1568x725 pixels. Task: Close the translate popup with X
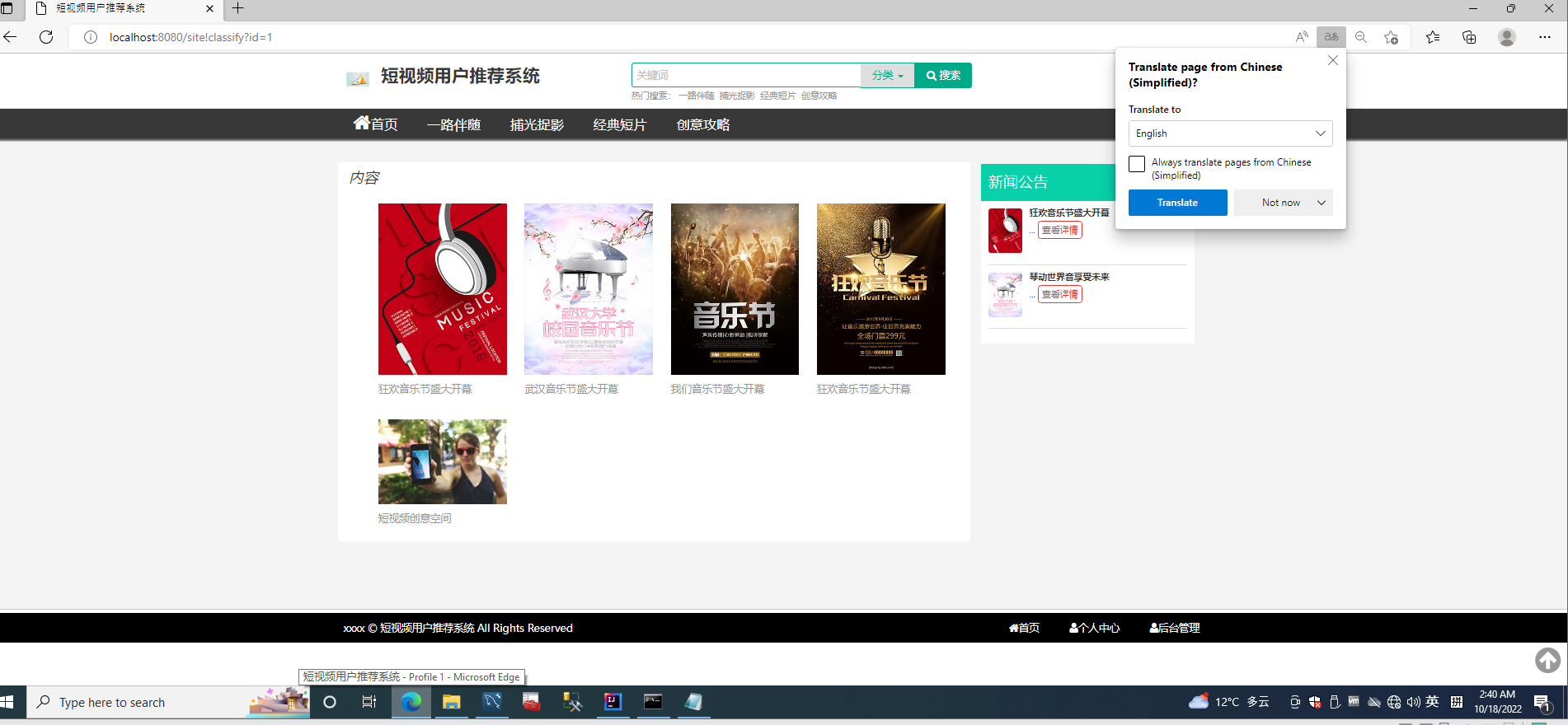[1333, 60]
